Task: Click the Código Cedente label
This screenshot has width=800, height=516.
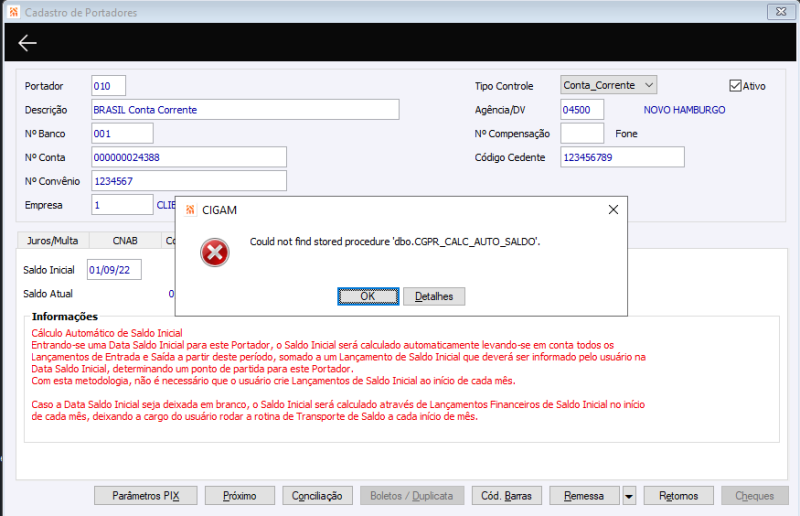Action: pos(510,158)
